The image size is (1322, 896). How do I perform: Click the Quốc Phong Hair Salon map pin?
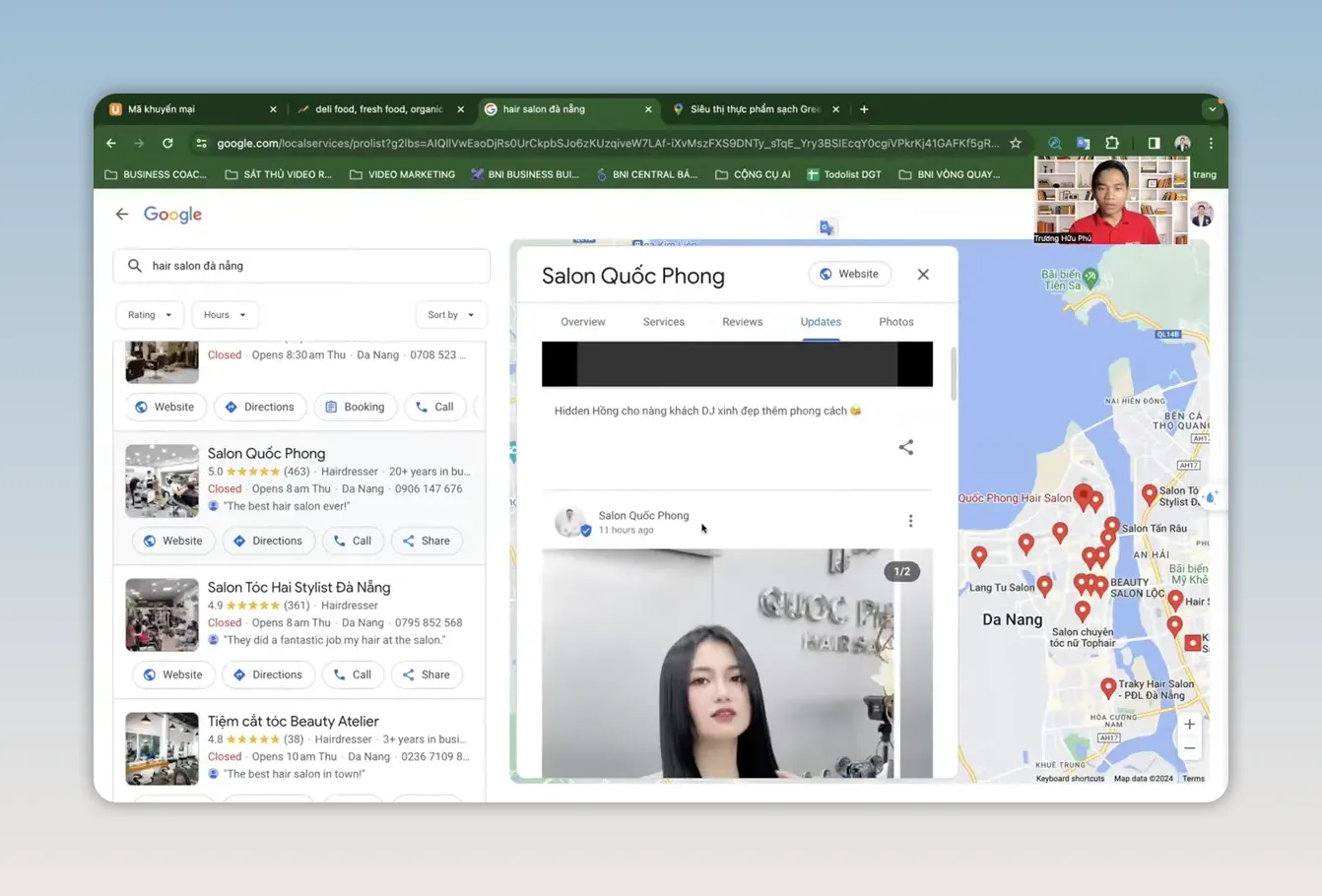coord(1083,495)
